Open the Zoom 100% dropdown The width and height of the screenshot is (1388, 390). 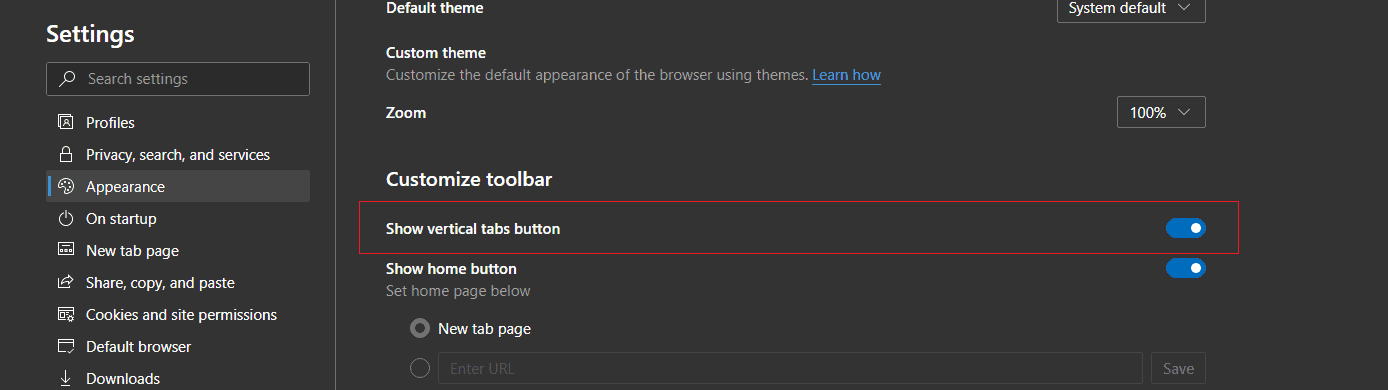coord(1161,112)
